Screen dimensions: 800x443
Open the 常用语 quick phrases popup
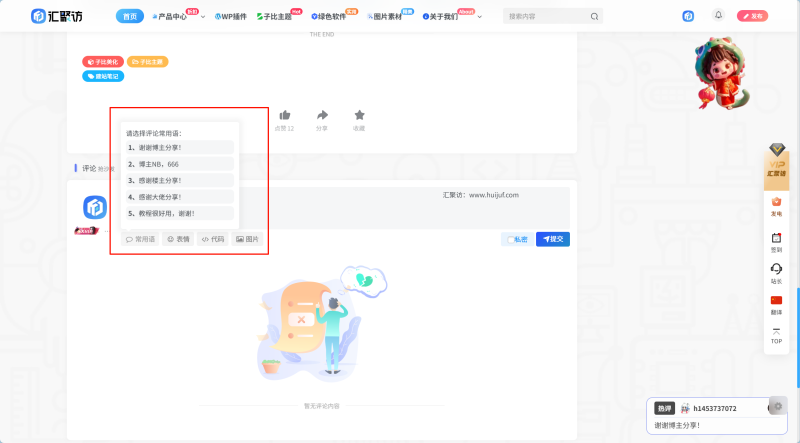(x=140, y=240)
